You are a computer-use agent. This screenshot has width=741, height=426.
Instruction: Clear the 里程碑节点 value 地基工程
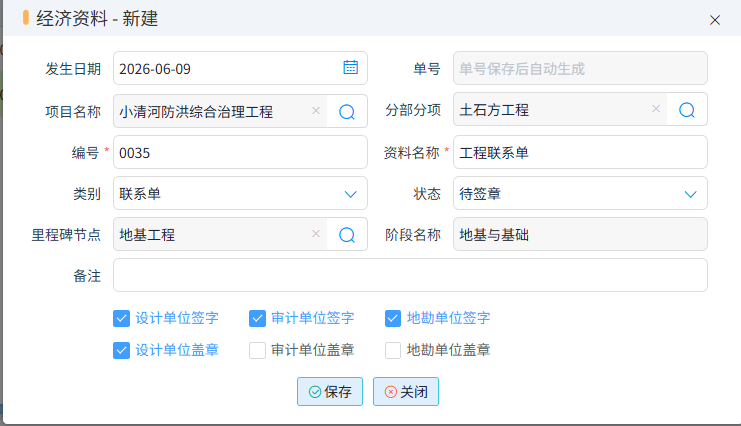(316, 234)
